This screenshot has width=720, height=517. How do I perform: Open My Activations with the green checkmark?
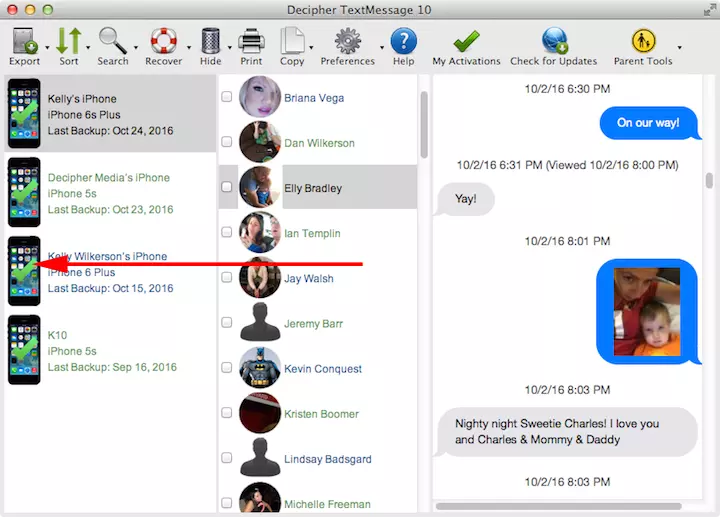[466, 42]
